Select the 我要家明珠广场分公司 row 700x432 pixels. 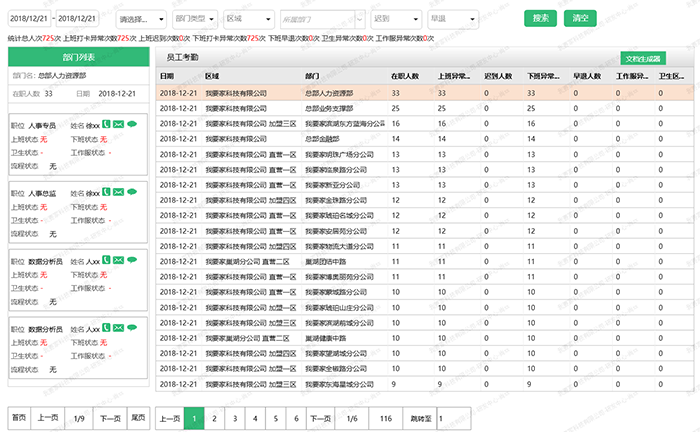pos(425,154)
